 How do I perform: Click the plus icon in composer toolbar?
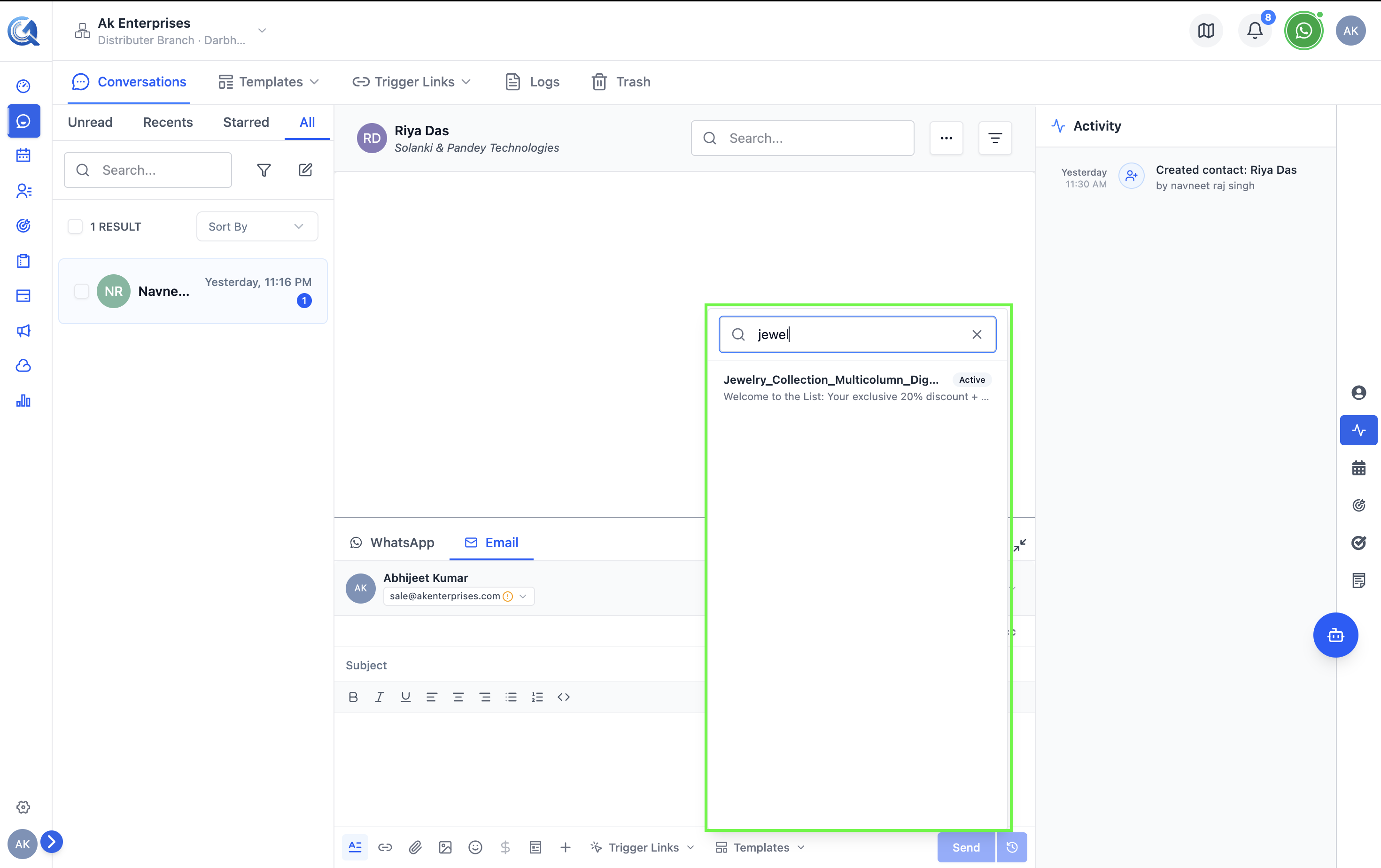(x=566, y=847)
